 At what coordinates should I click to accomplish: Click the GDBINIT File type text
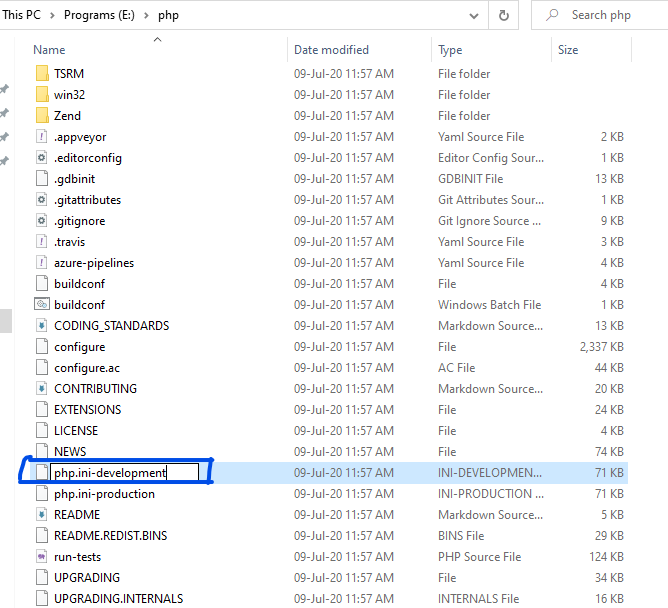tap(470, 179)
